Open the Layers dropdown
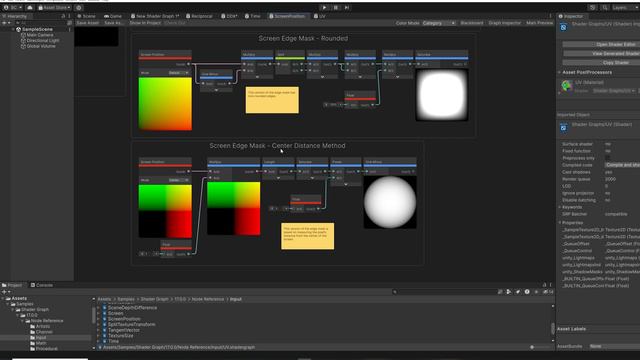Image resolution: width=640 pixels, height=360 pixels. pyautogui.click(x=624, y=7)
